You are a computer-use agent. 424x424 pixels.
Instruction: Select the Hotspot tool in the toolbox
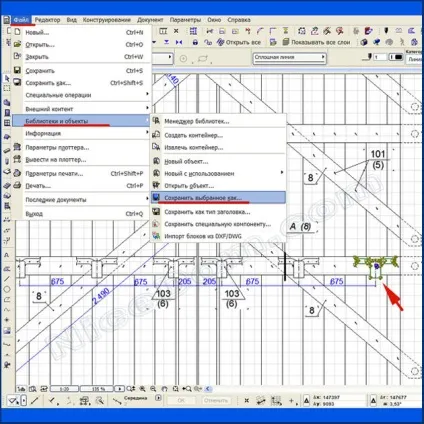[7, 320]
